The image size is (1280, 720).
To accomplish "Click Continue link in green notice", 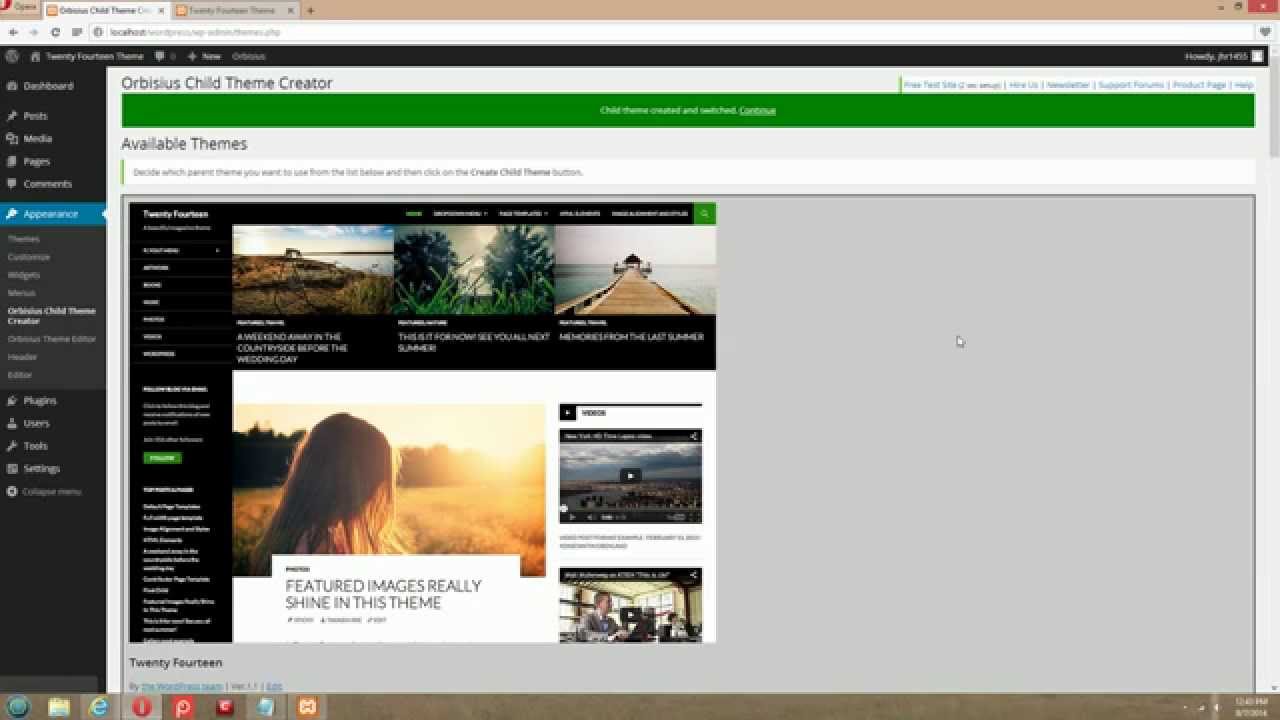I will 757,110.
